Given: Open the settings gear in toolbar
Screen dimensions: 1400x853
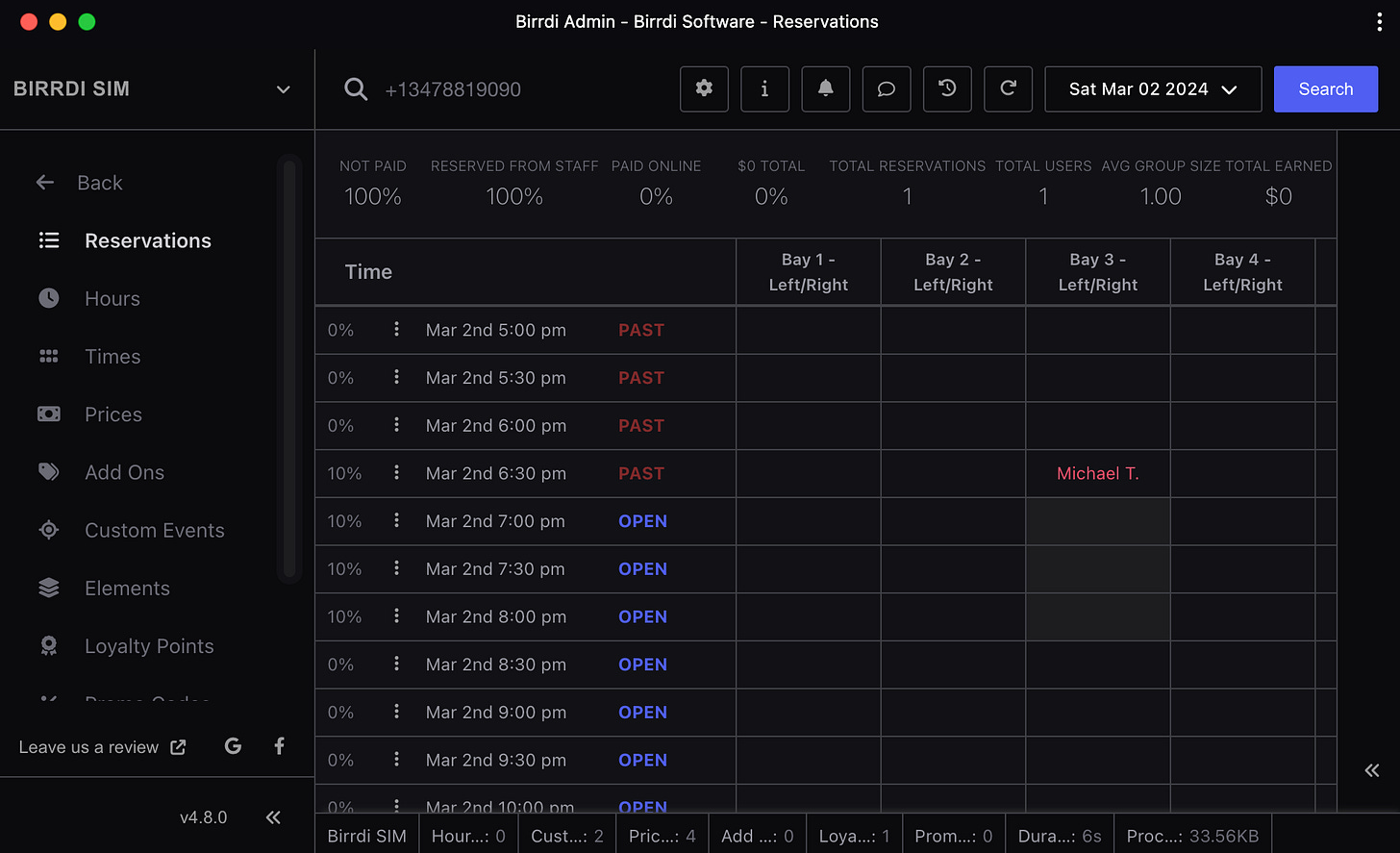Looking at the screenshot, I should coord(704,89).
